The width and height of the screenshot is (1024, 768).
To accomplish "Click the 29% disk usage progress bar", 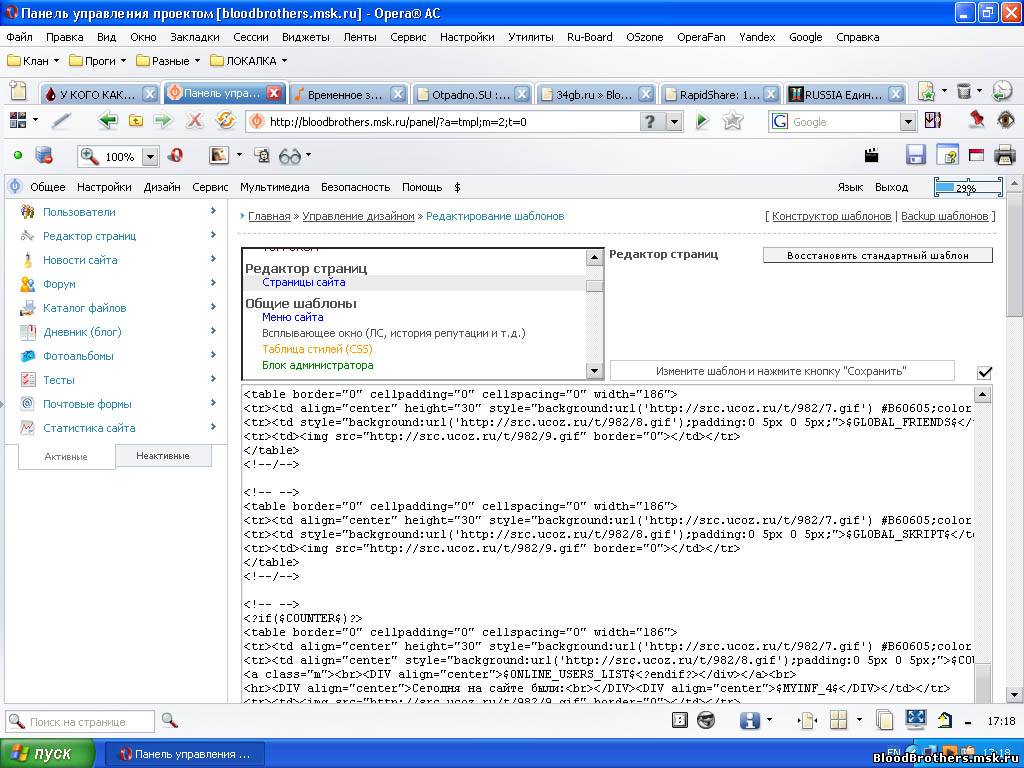I will (x=967, y=187).
